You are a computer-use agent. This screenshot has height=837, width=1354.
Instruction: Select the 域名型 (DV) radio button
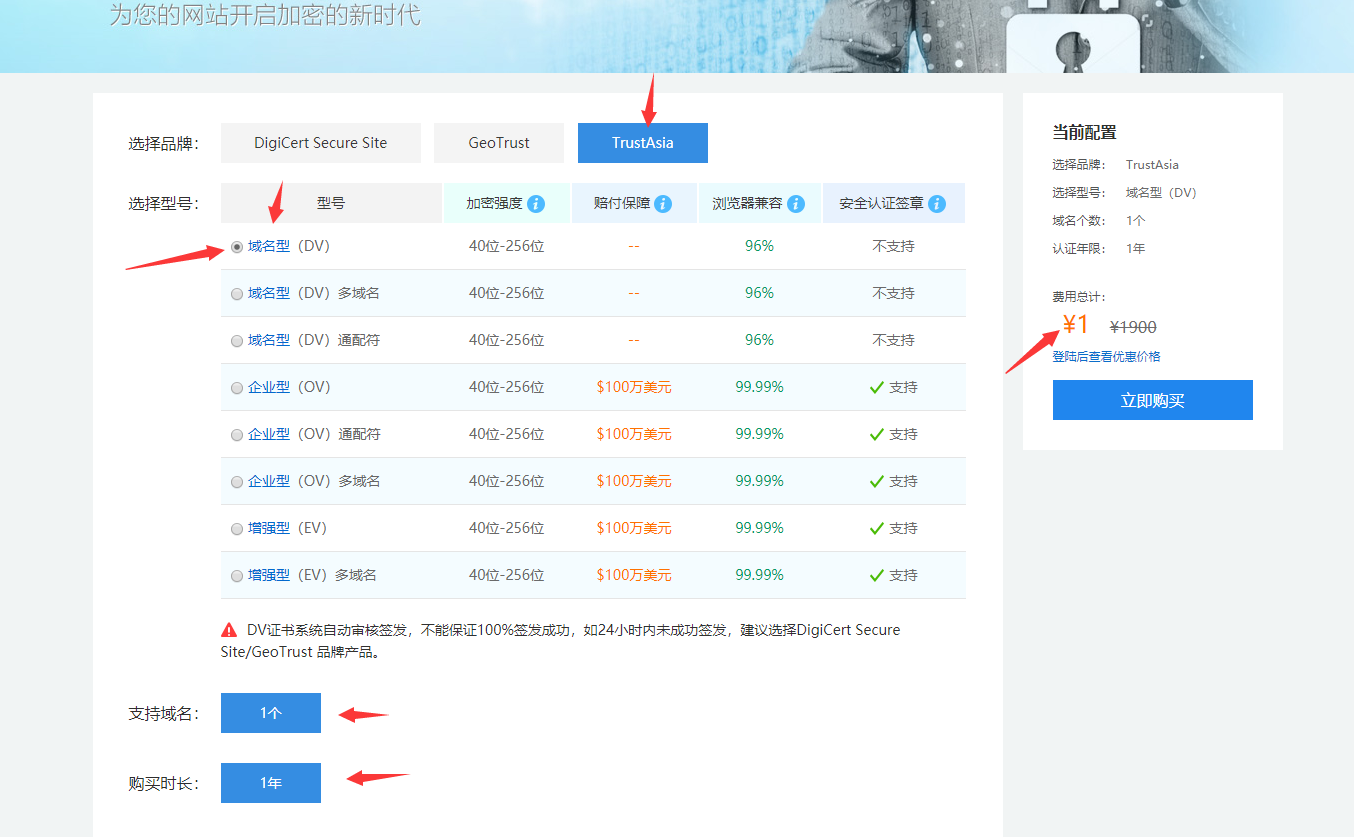click(237, 247)
